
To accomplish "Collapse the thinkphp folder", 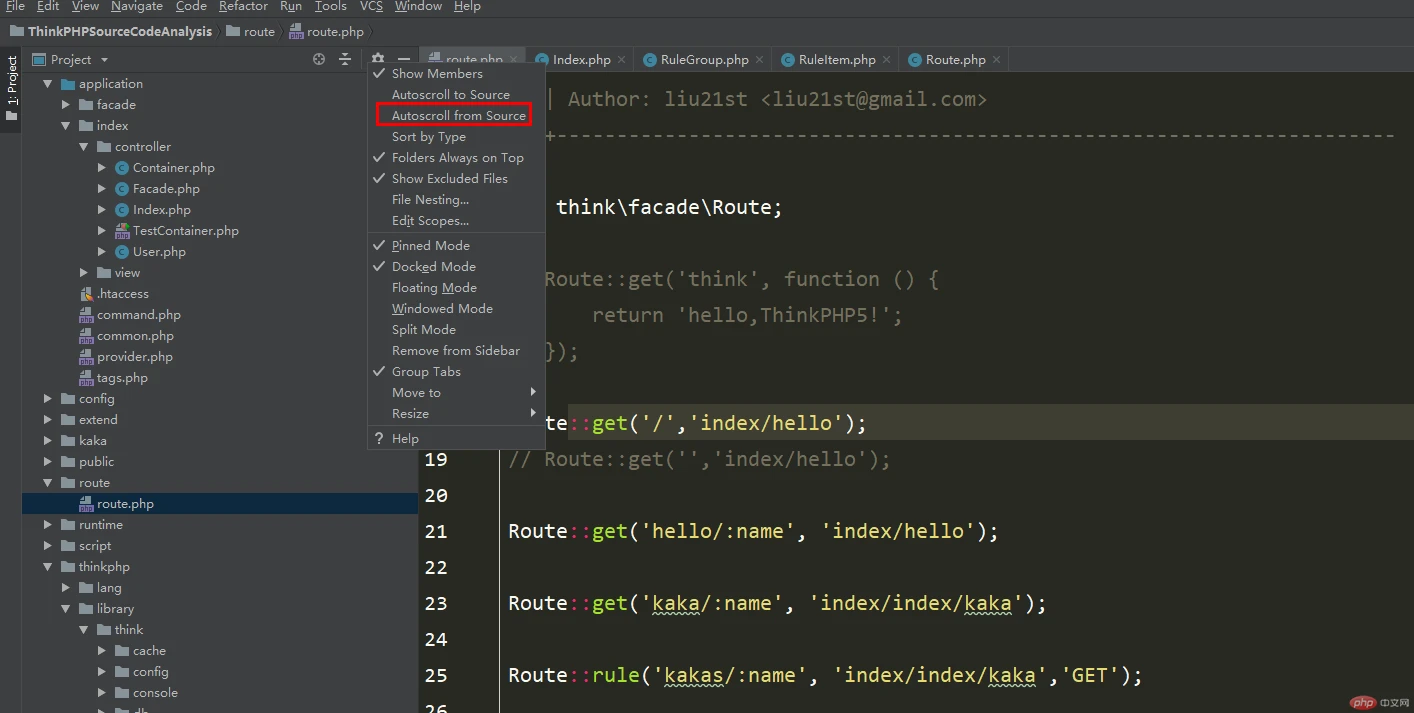I will pyautogui.click(x=48, y=567).
